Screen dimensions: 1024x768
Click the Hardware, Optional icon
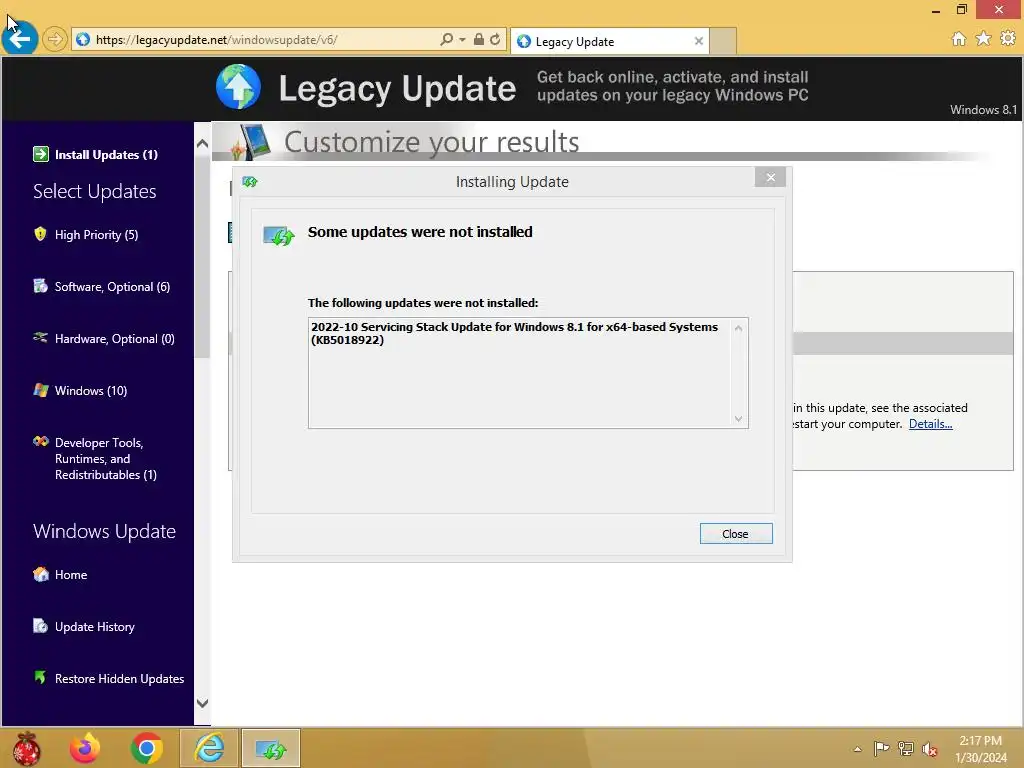40,338
